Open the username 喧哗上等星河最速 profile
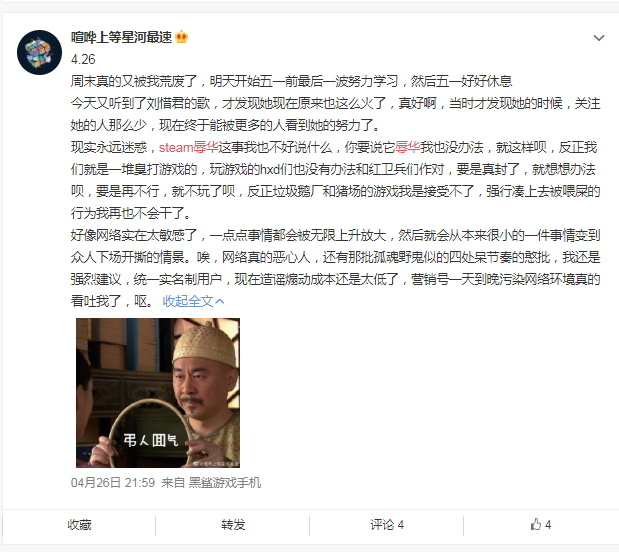The image size is (619, 552). click(122, 37)
